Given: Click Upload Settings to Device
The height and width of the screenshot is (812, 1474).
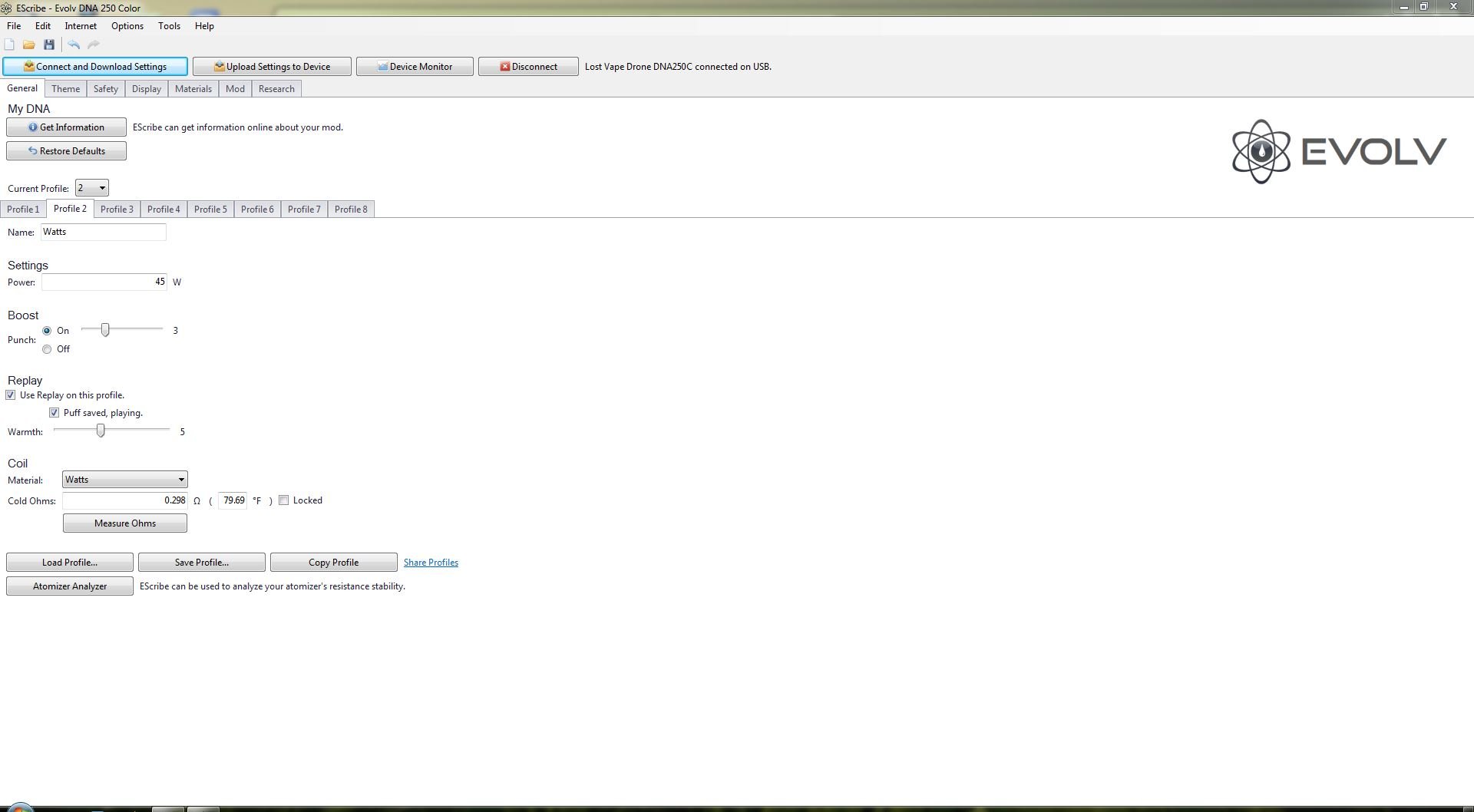Looking at the screenshot, I should pos(272,67).
